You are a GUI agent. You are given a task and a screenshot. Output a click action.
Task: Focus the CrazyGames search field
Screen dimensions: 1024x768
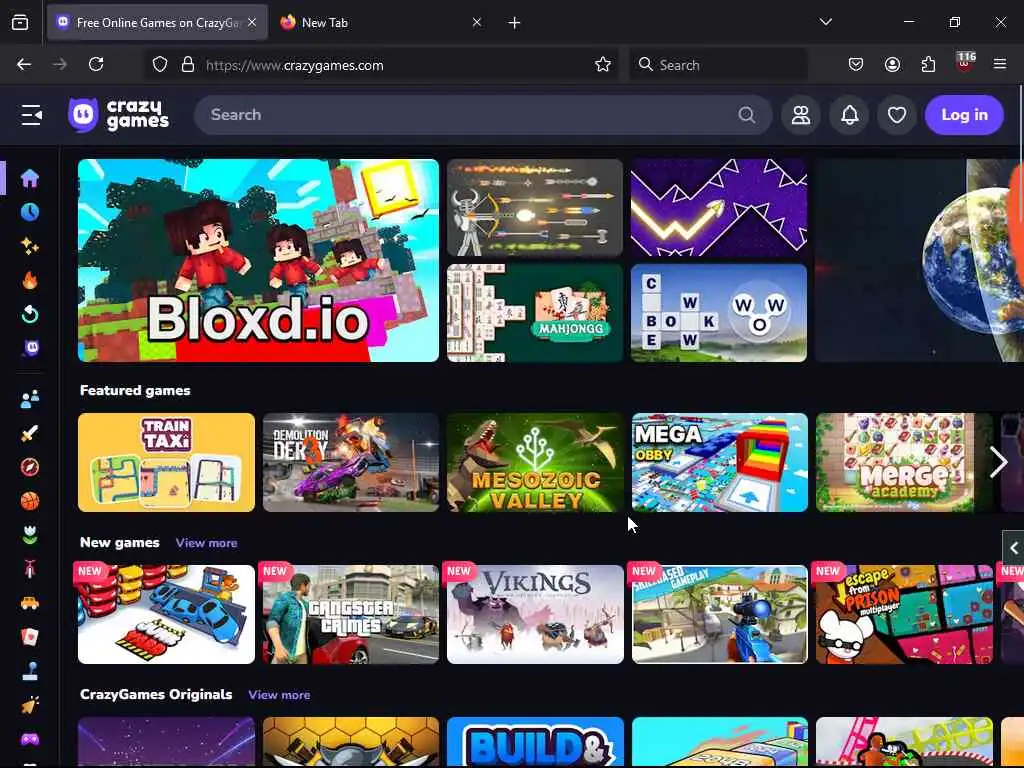click(483, 115)
